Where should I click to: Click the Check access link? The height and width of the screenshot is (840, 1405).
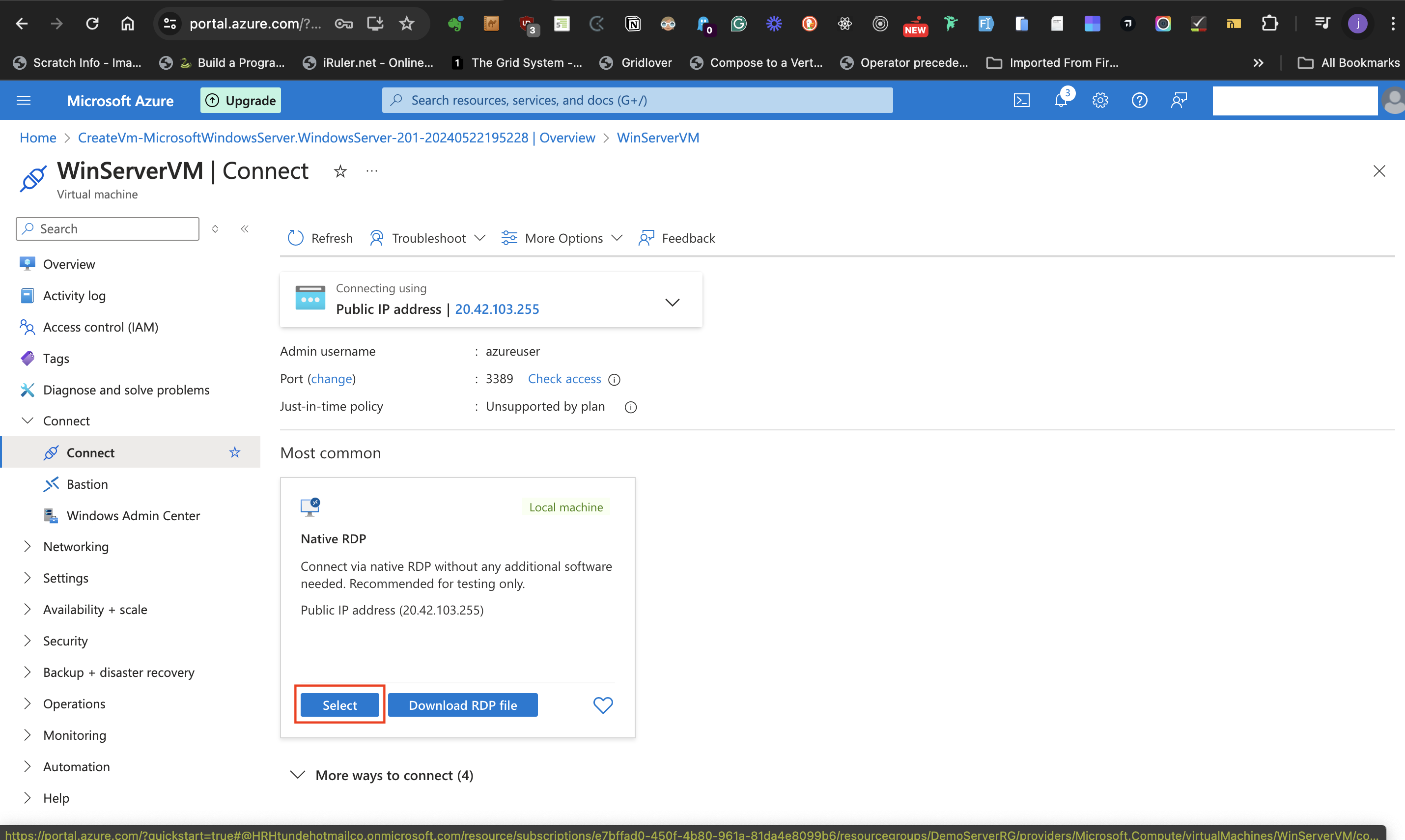[564, 379]
